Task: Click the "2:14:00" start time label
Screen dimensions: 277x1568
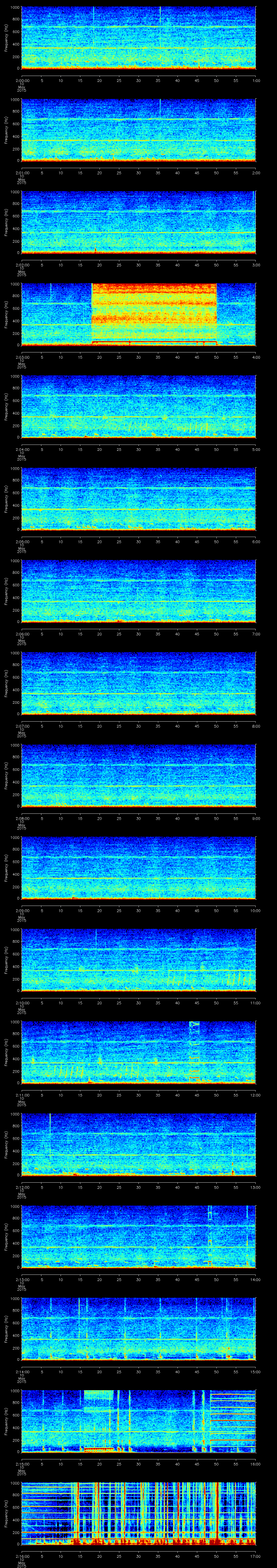Action: (22, 1371)
